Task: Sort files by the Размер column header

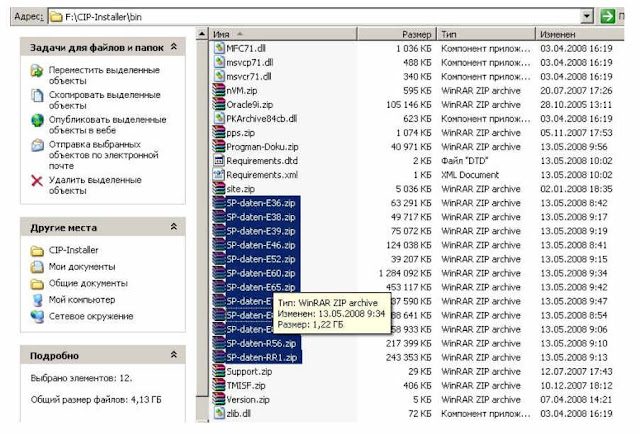Action: pyautogui.click(x=397, y=34)
